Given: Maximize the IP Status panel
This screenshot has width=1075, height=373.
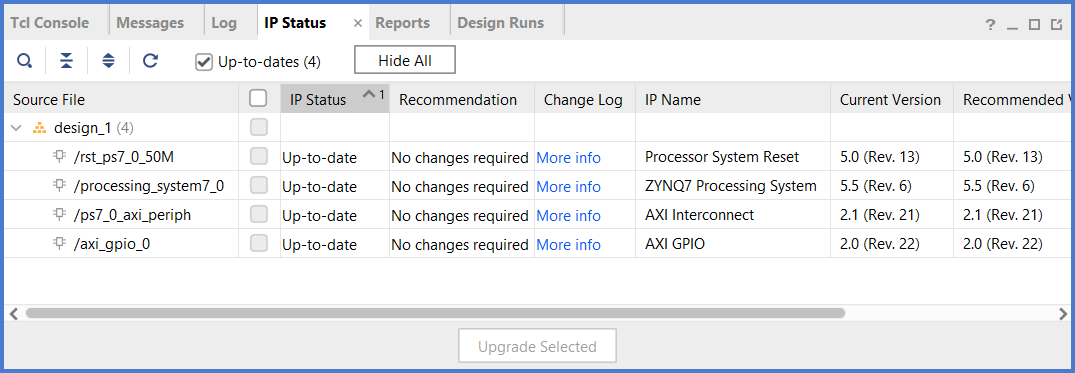Looking at the screenshot, I should (1035, 25).
